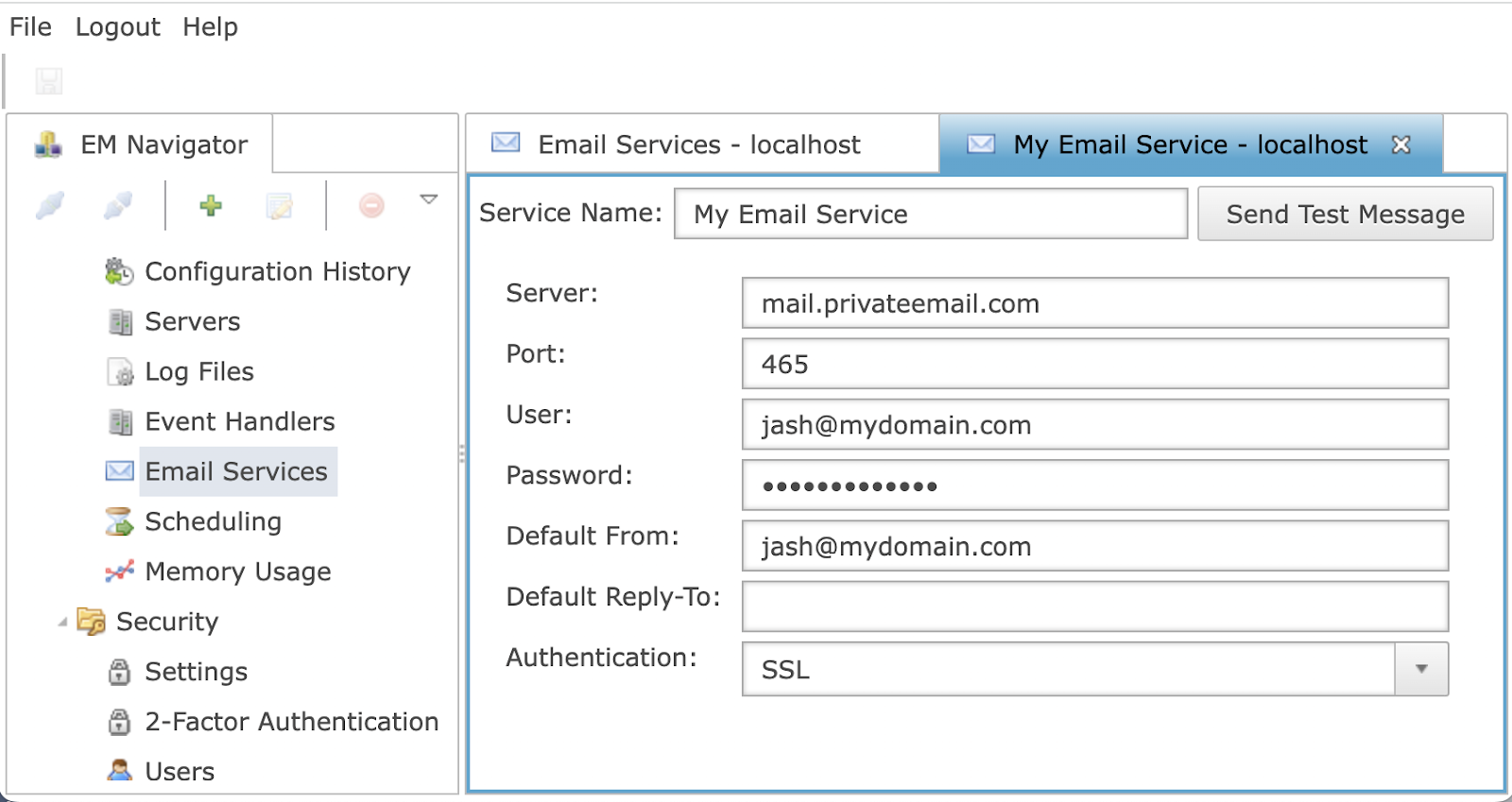Click the edit note icon in navigator toolbar
This screenshot has height=802, width=1512.
click(x=280, y=205)
